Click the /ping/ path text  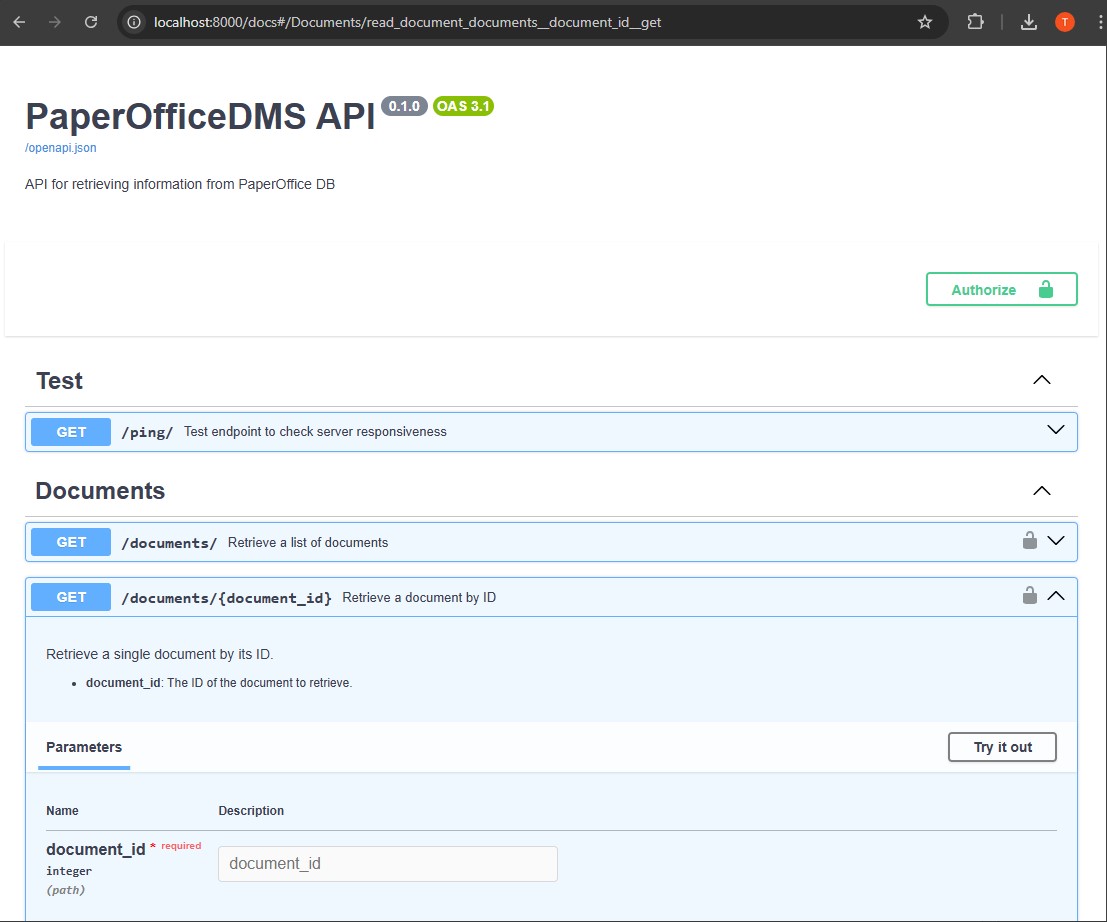pos(147,432)
